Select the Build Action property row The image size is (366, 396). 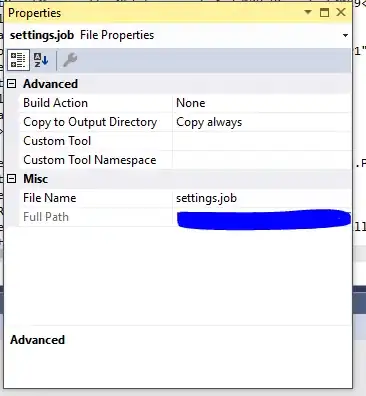click(x=185, y=103)
